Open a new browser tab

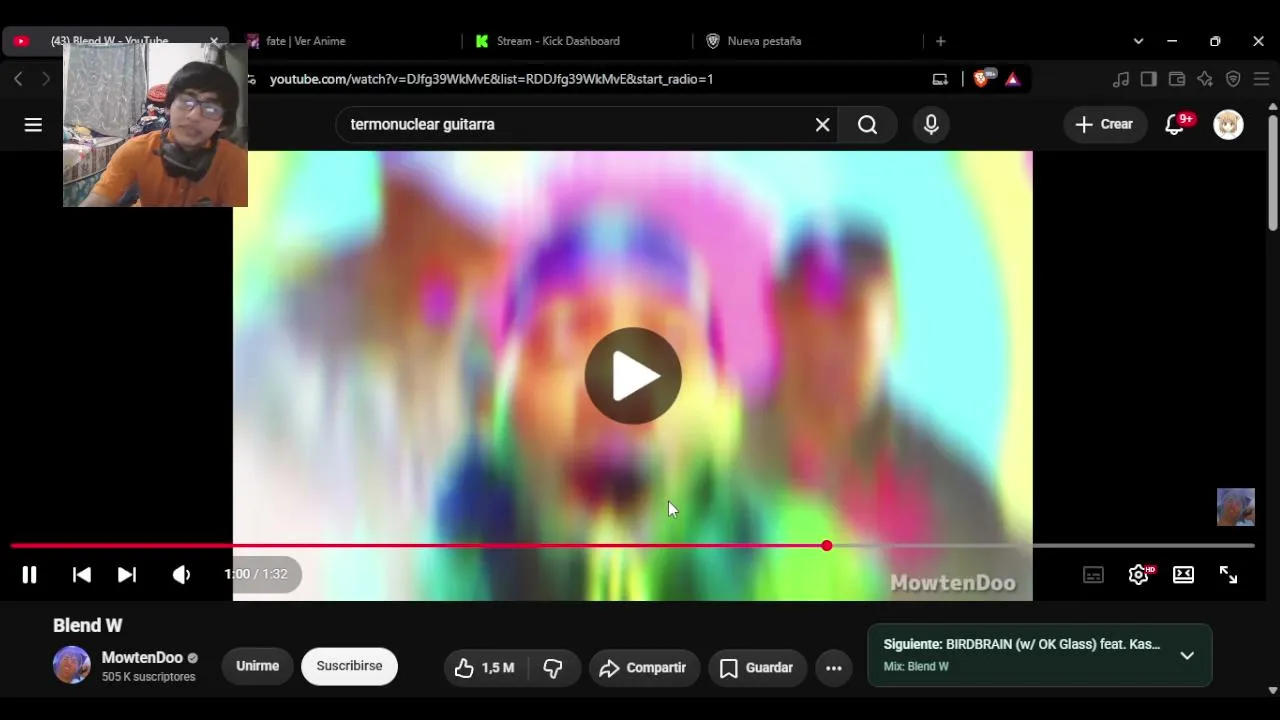point(940,41)
